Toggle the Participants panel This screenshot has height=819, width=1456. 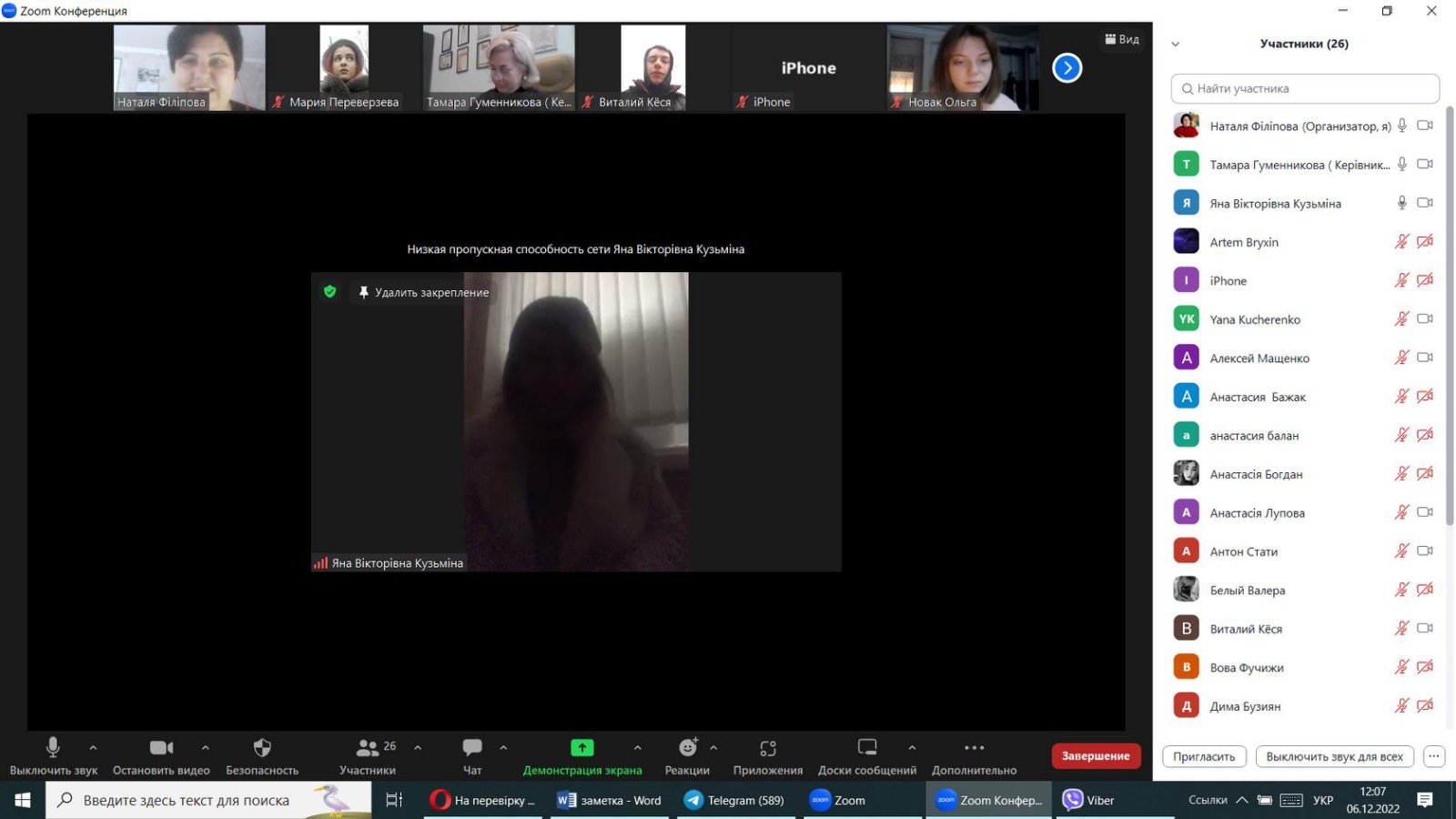tap(368, 748)
